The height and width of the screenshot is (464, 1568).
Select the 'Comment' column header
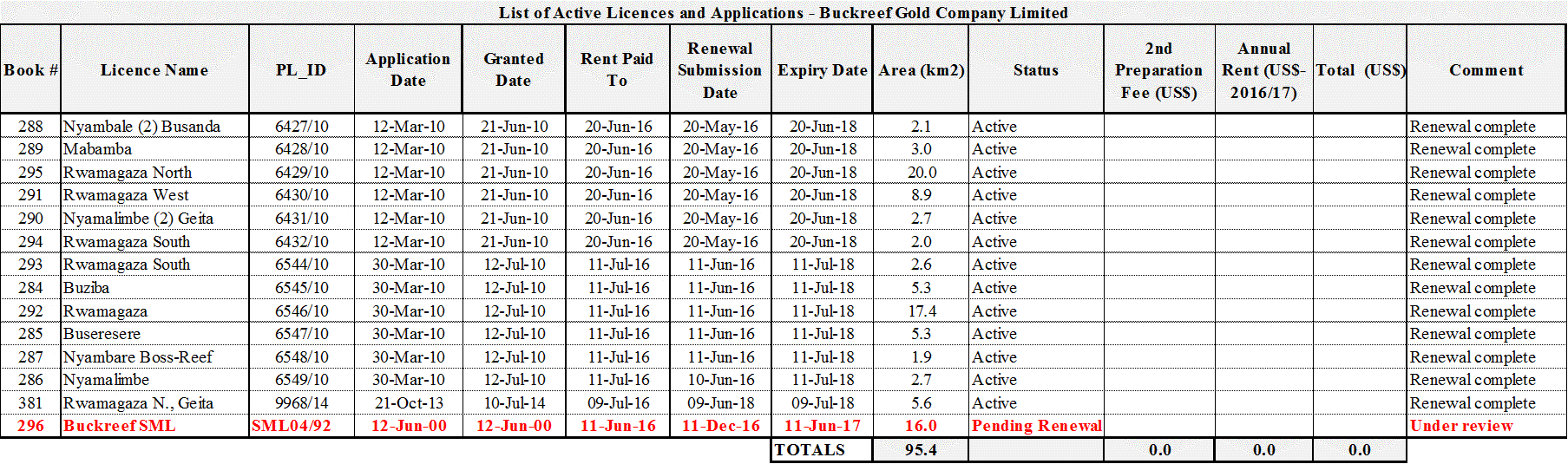pos(1486,70)
